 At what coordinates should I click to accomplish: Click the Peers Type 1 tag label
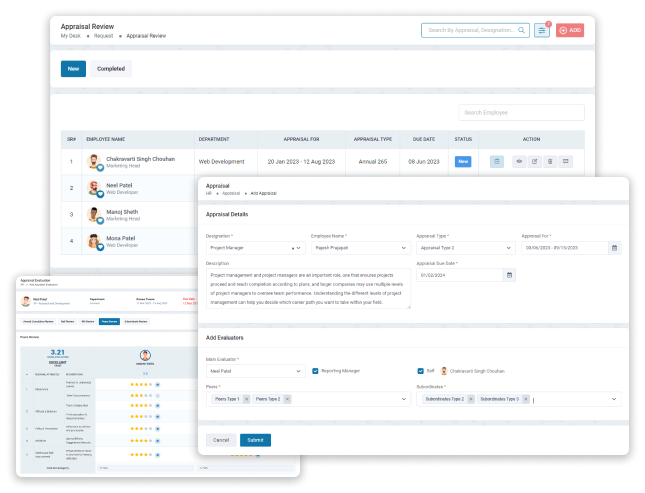(227, 399)
